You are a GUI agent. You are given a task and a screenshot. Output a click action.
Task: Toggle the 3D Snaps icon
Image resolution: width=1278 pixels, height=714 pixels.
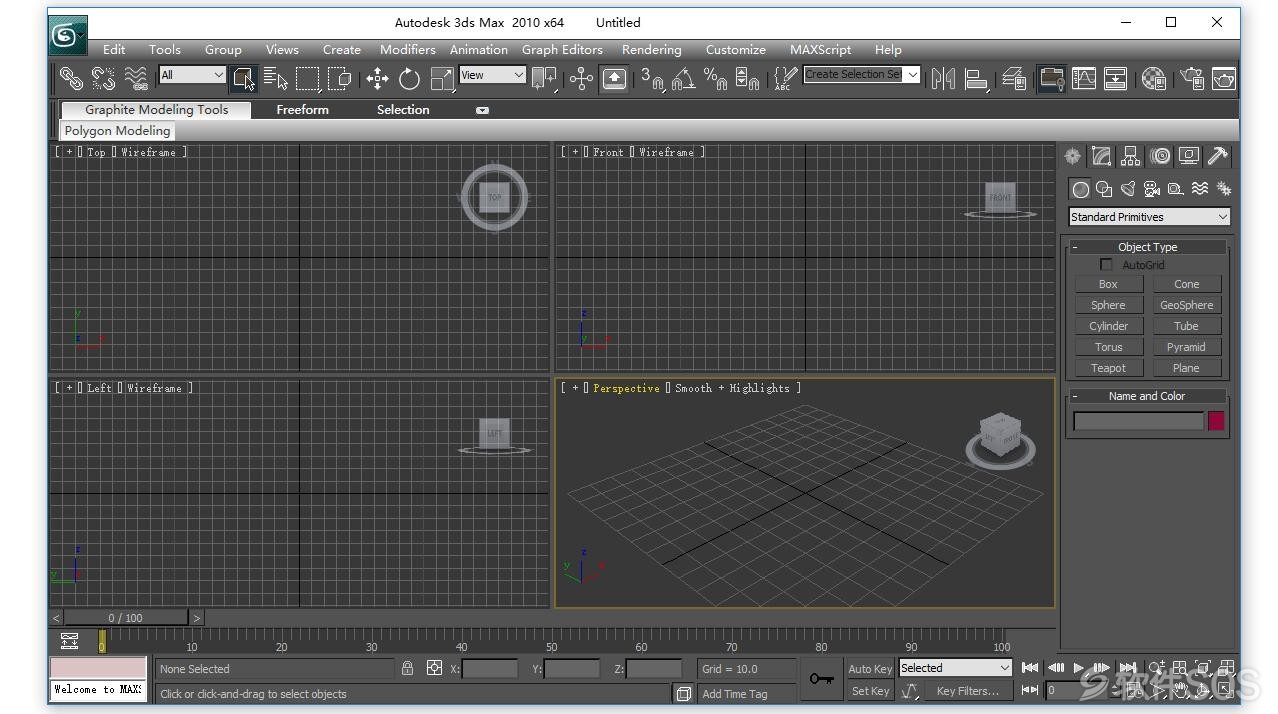point(652,78)
